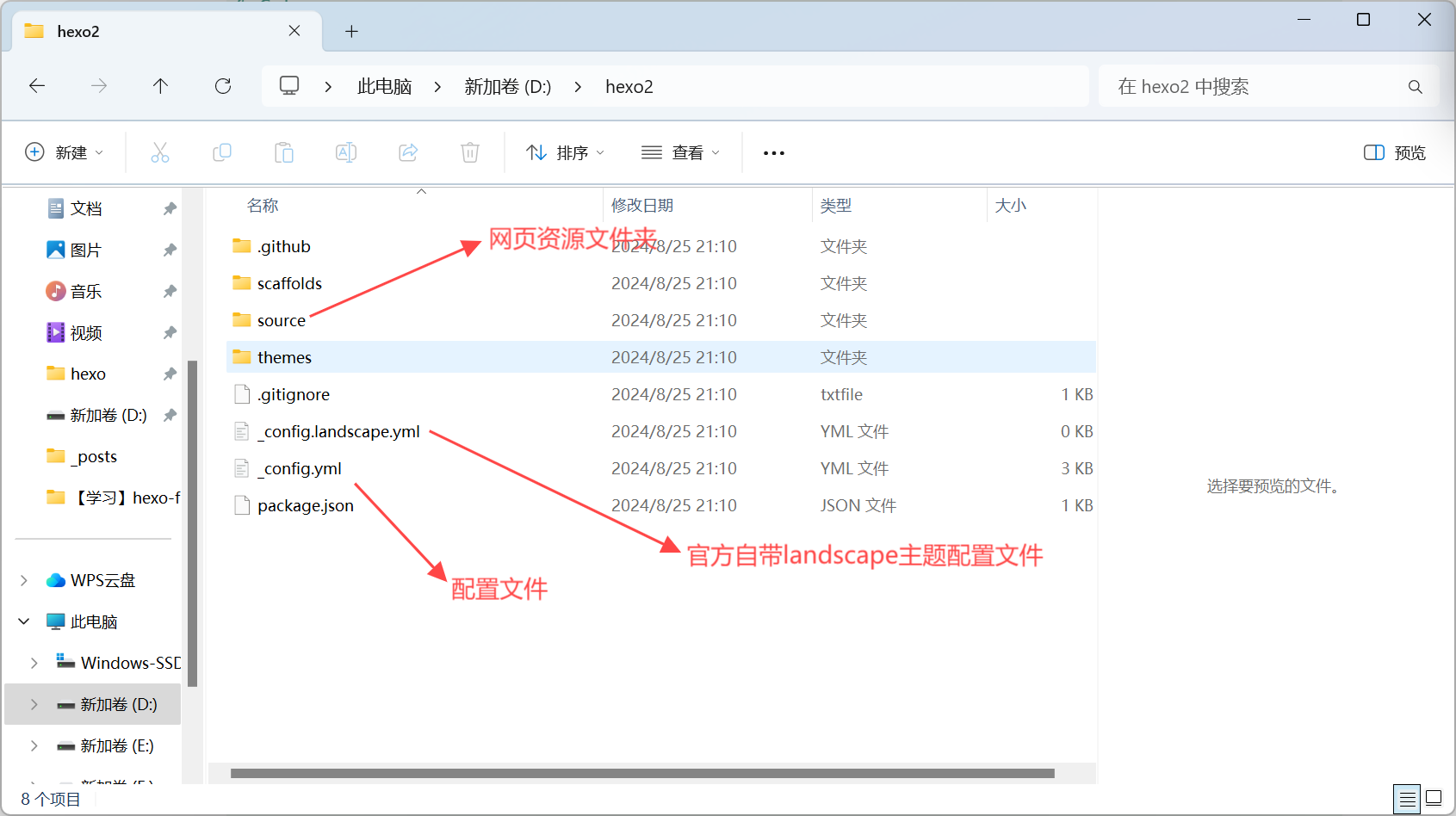Go back with the left arrow
This screenshot has height=816, width=1456.
click(37, 86)
